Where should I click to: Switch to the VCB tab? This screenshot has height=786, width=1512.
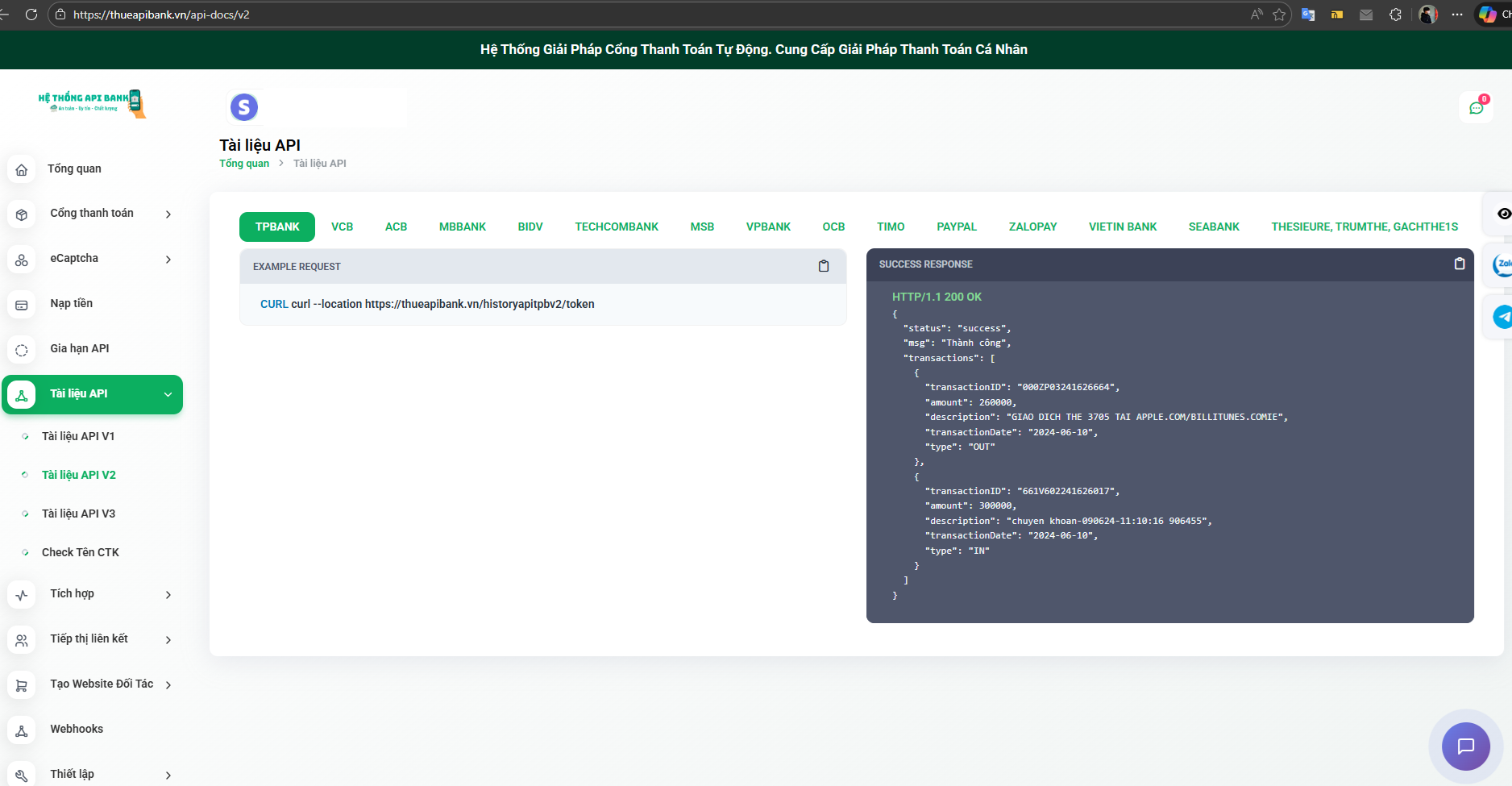342,227
